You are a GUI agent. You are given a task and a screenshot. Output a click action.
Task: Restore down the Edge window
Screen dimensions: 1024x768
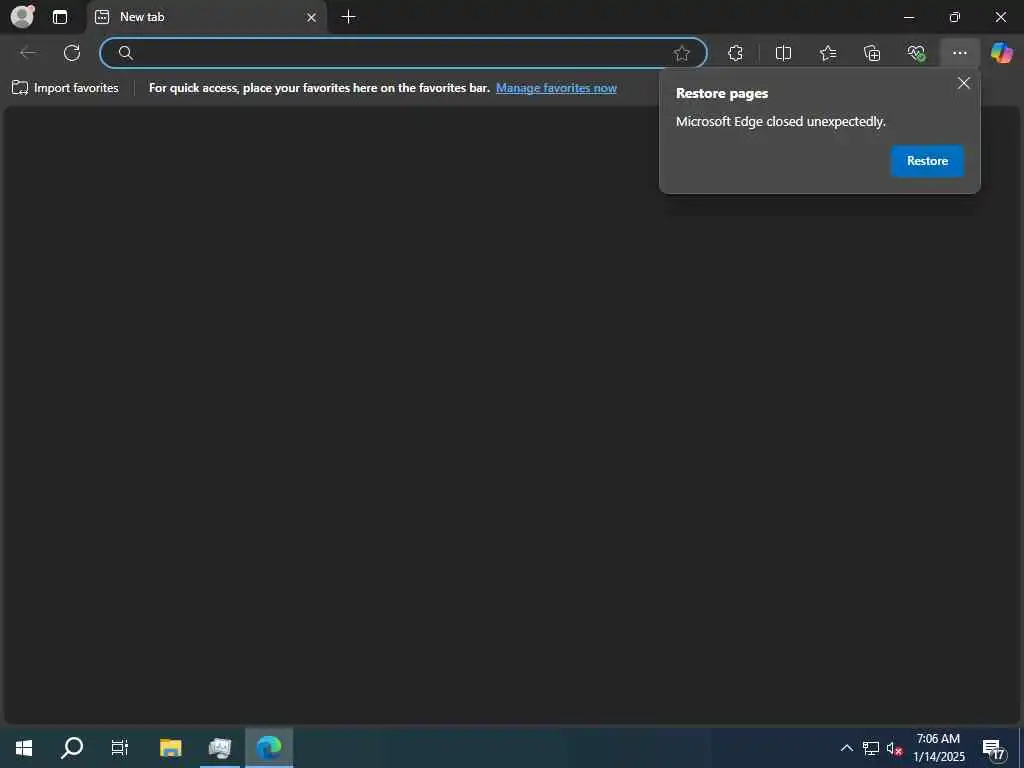954,17
